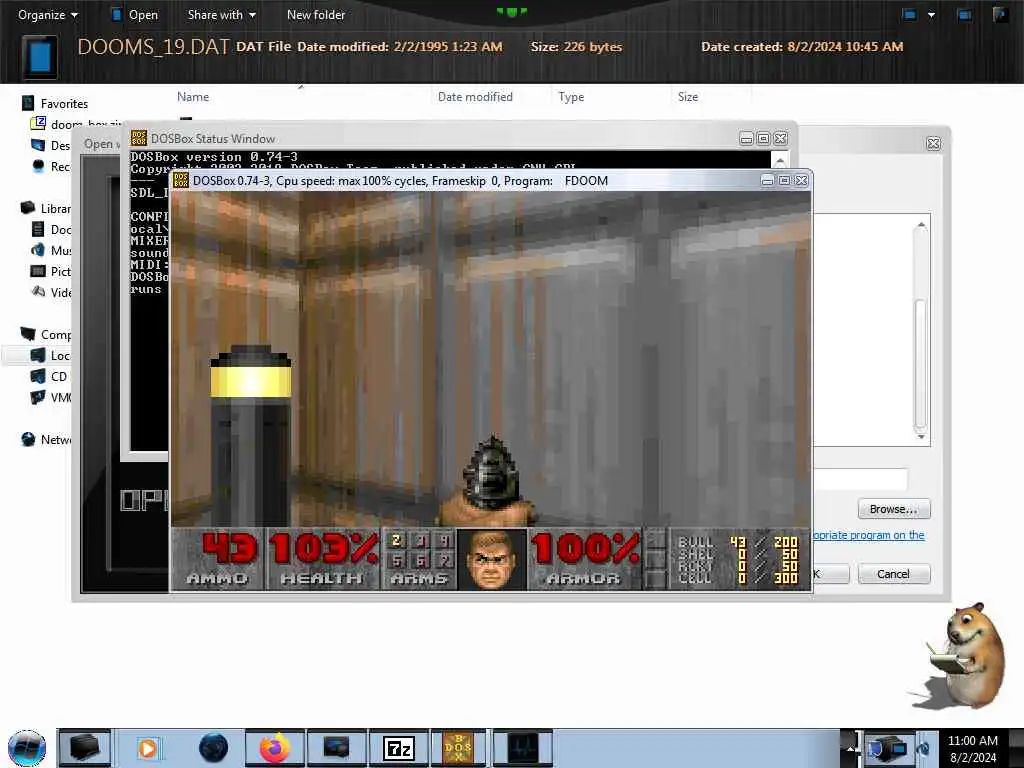Open the Windows Start menu orb

click(x=27, y=748)
